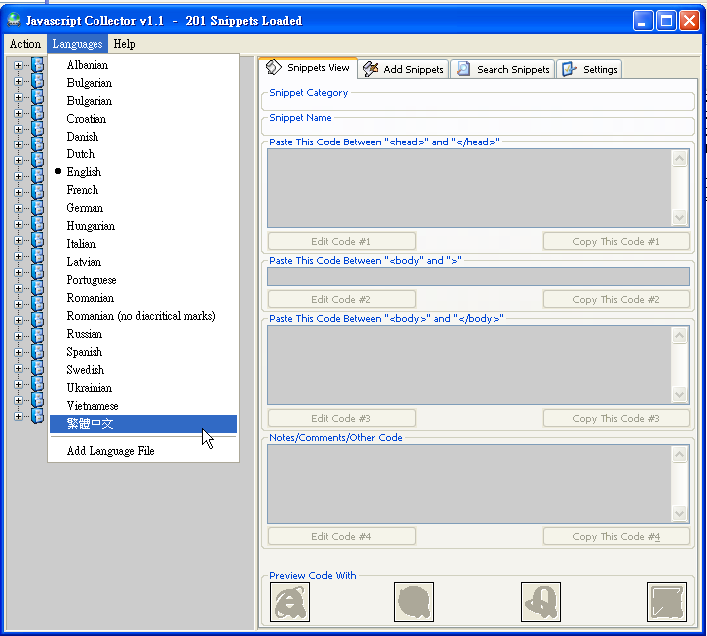707x636 pixels.
Task: Click the body tag attribute field
Action: (478, 276)
